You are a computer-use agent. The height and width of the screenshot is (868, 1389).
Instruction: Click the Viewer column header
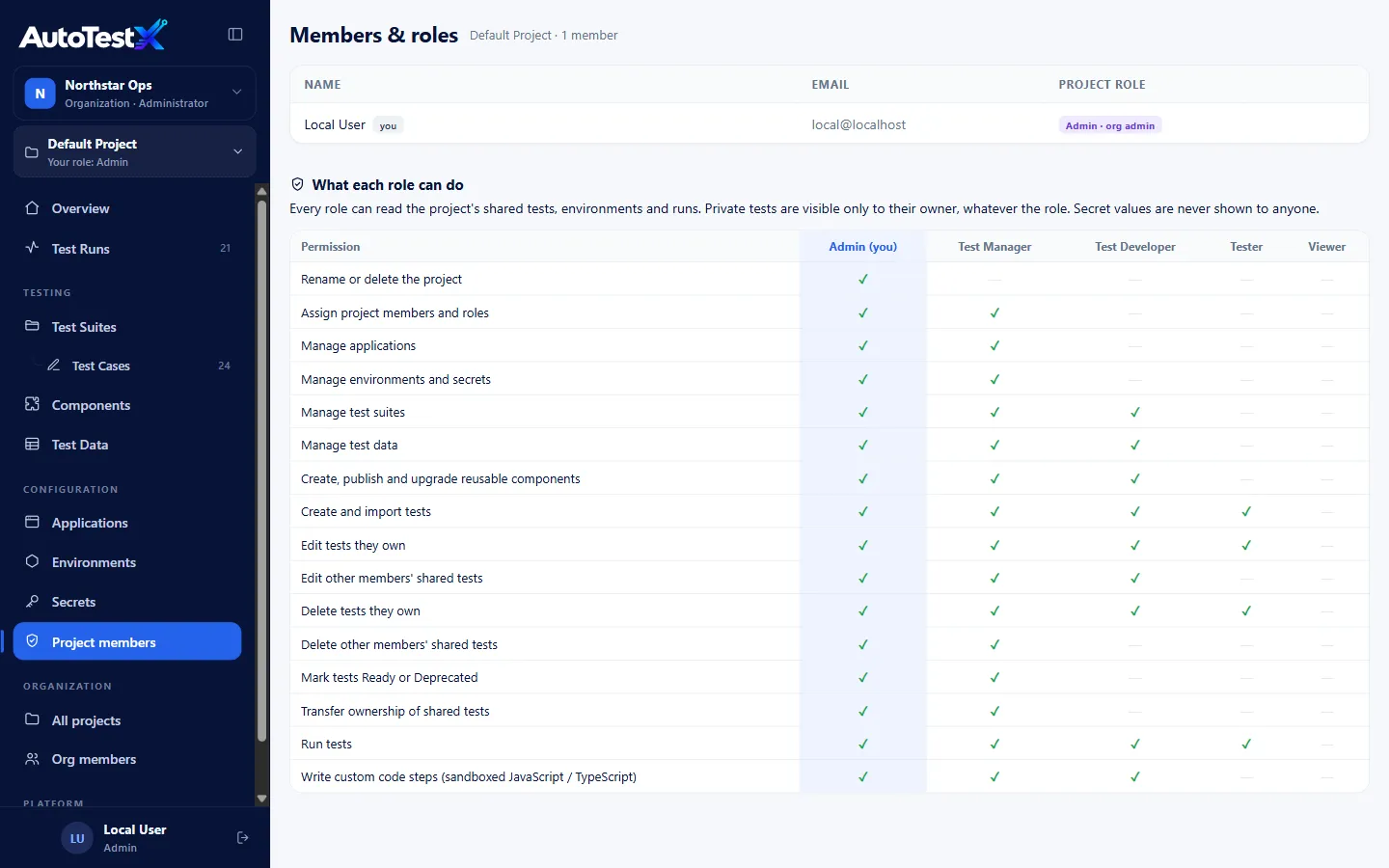coord(1326,247)
